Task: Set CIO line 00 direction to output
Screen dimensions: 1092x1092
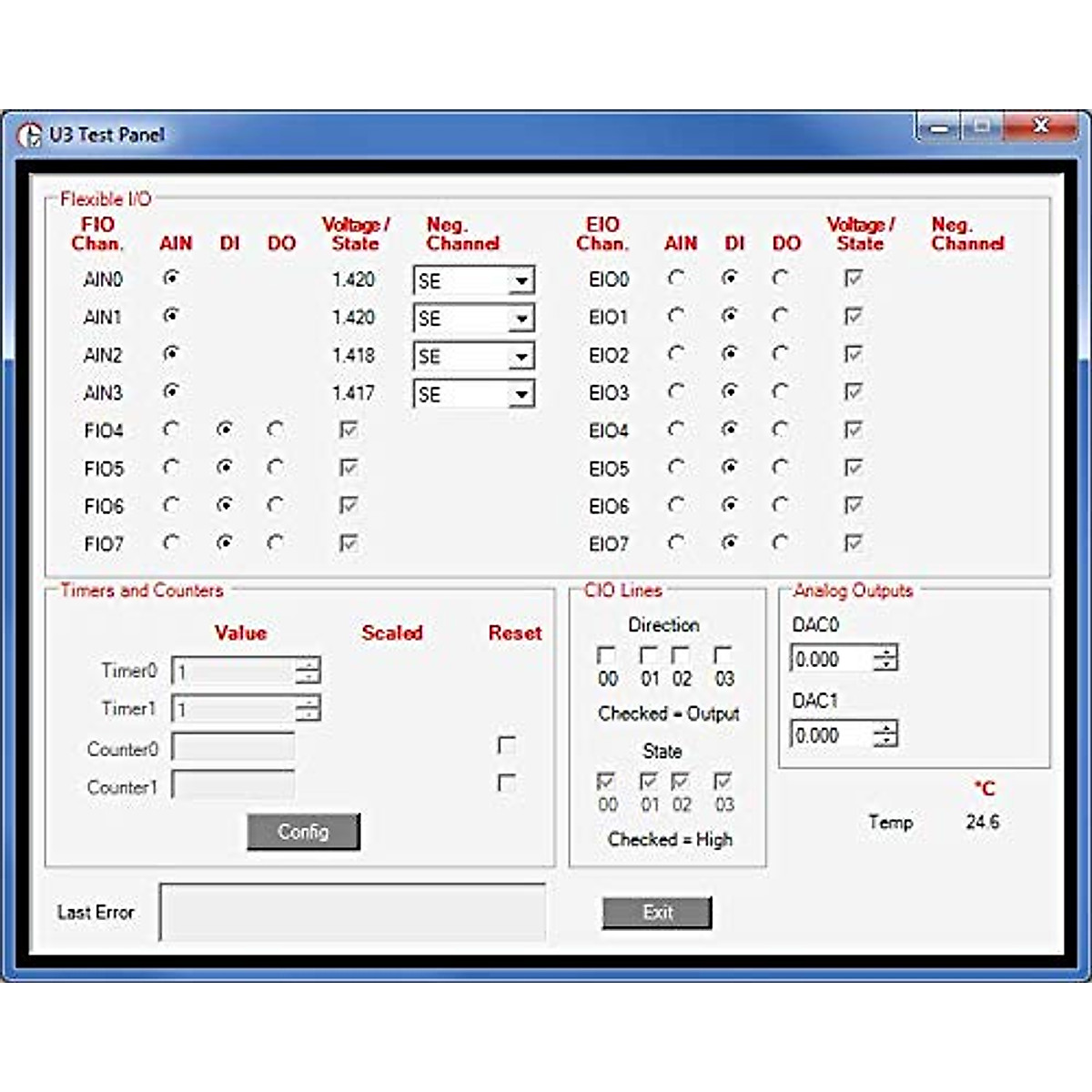Action: (x=606, y=654)
